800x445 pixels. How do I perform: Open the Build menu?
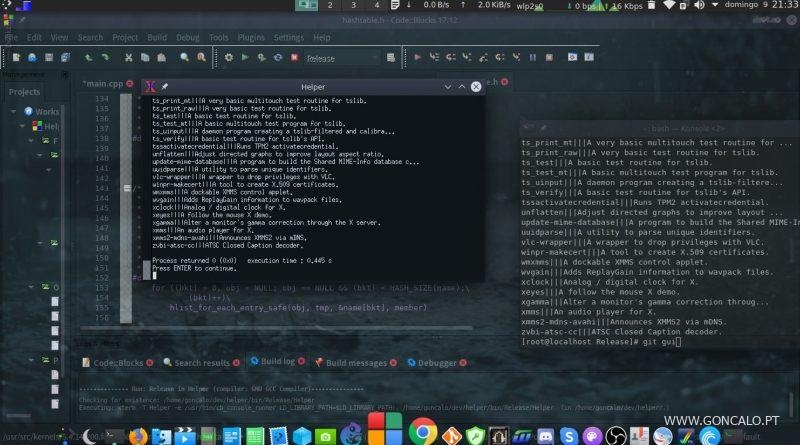coord(157,37)
